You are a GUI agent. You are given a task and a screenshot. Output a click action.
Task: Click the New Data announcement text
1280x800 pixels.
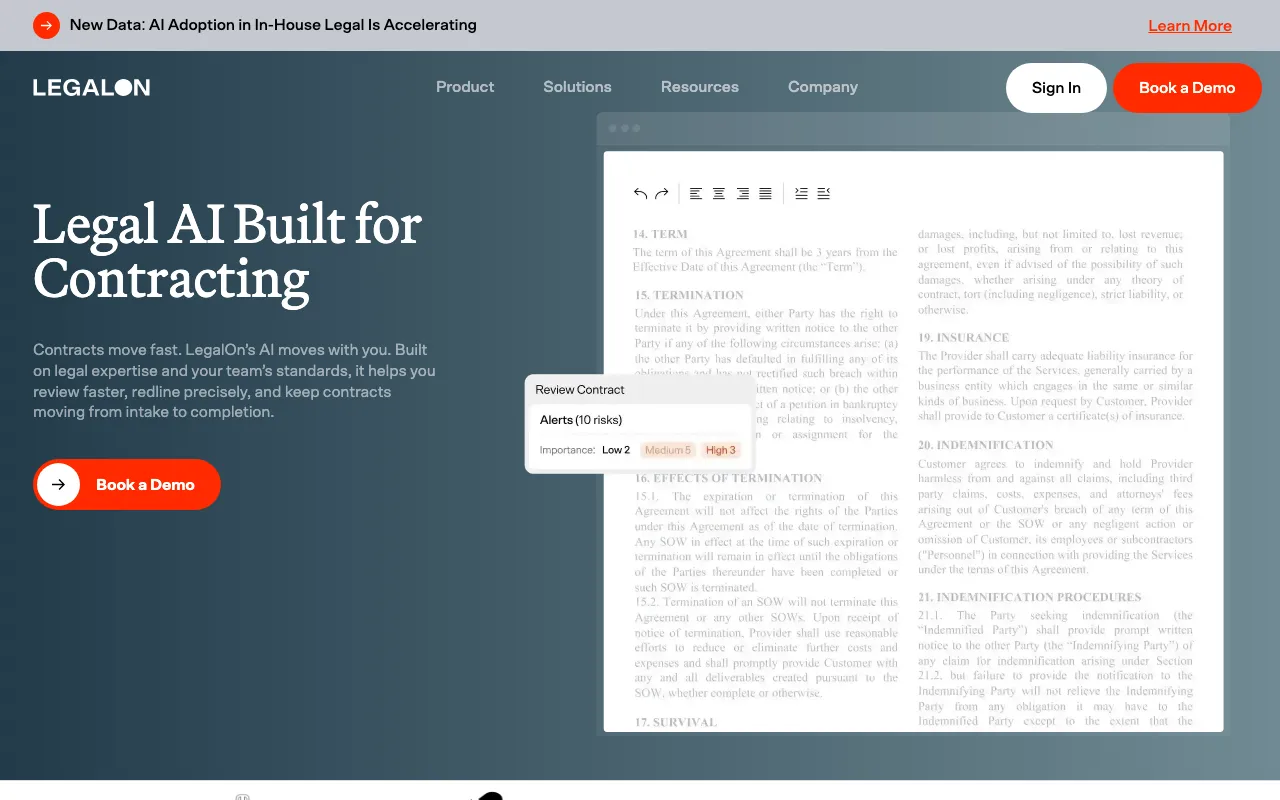coord(273,25)
